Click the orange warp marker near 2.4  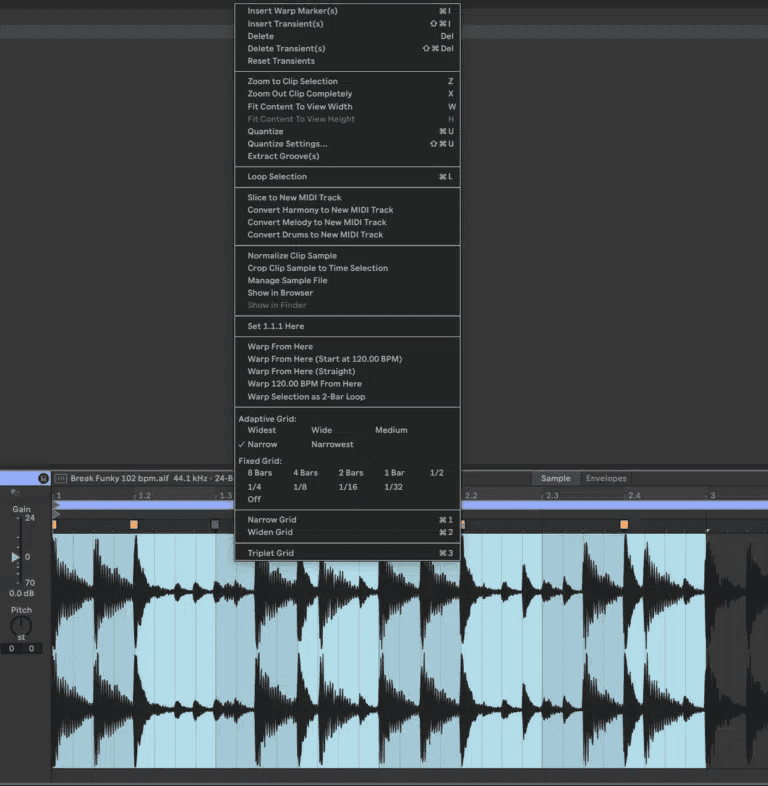coord(624,524)
